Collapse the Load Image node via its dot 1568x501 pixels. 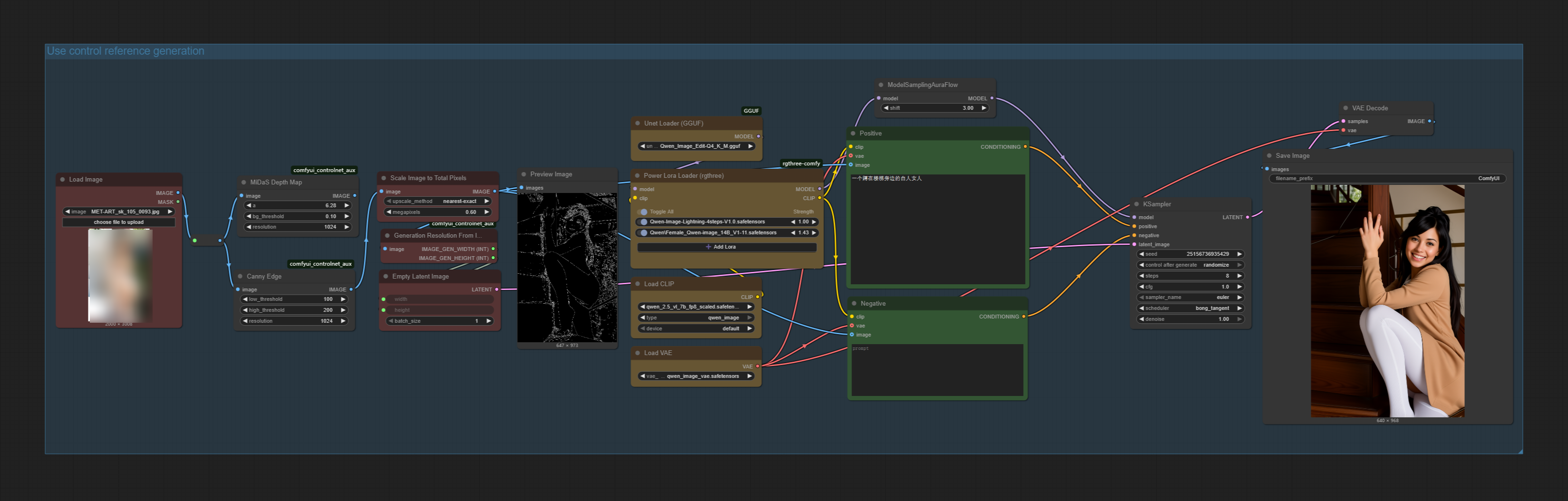pos(63,180)
